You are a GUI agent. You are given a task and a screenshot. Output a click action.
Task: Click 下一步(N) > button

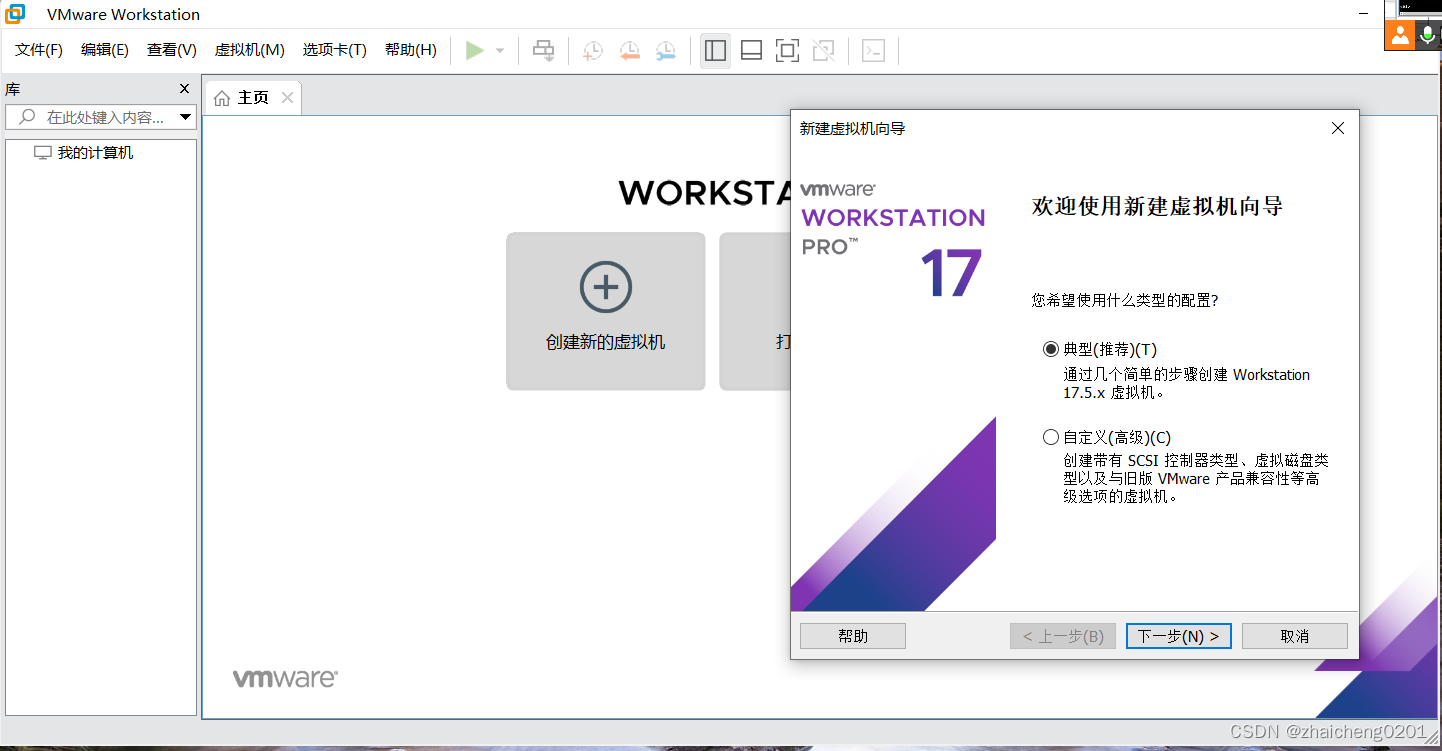pos(1178,636)
